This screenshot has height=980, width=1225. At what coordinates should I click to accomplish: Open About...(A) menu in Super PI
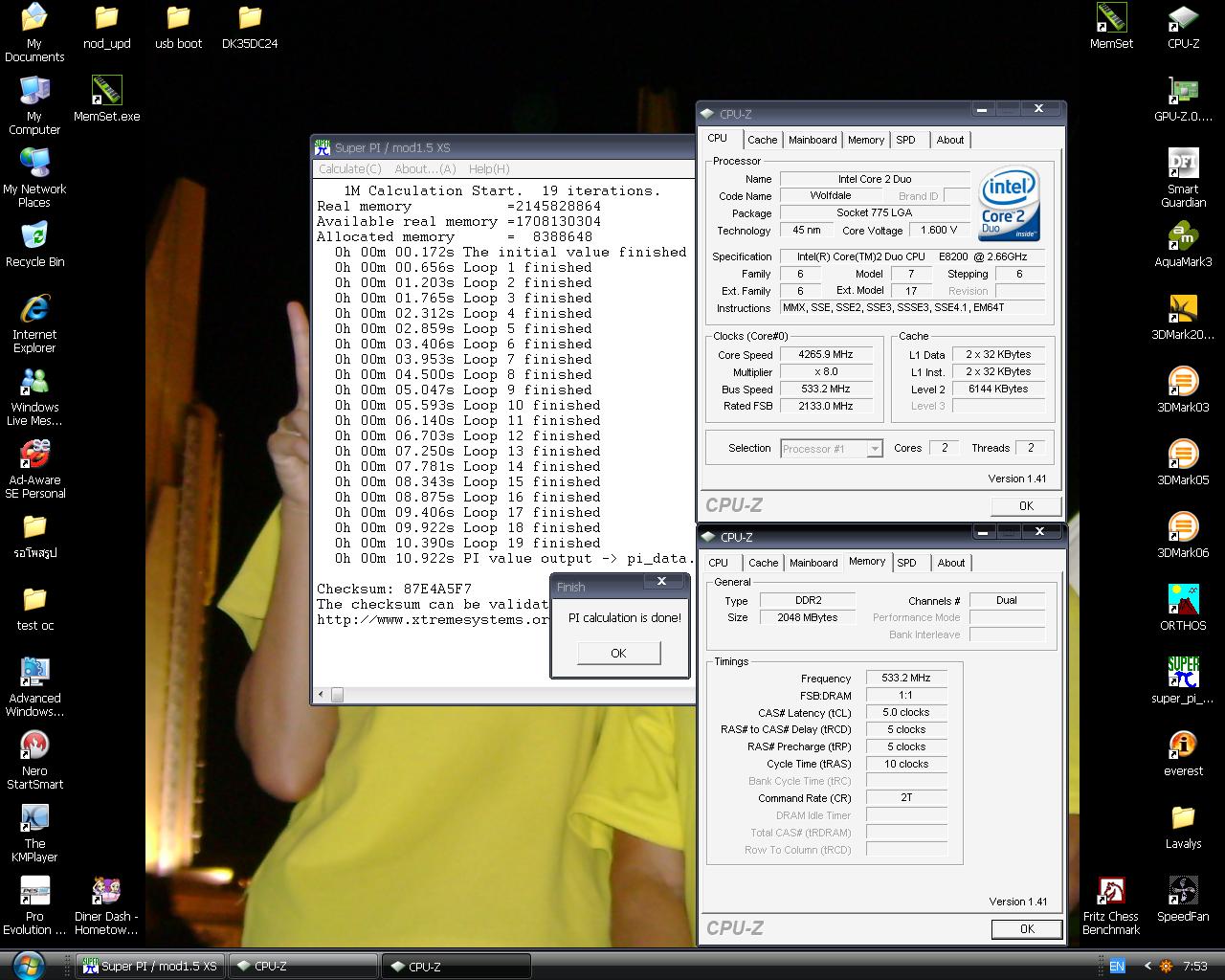[425, 168]
